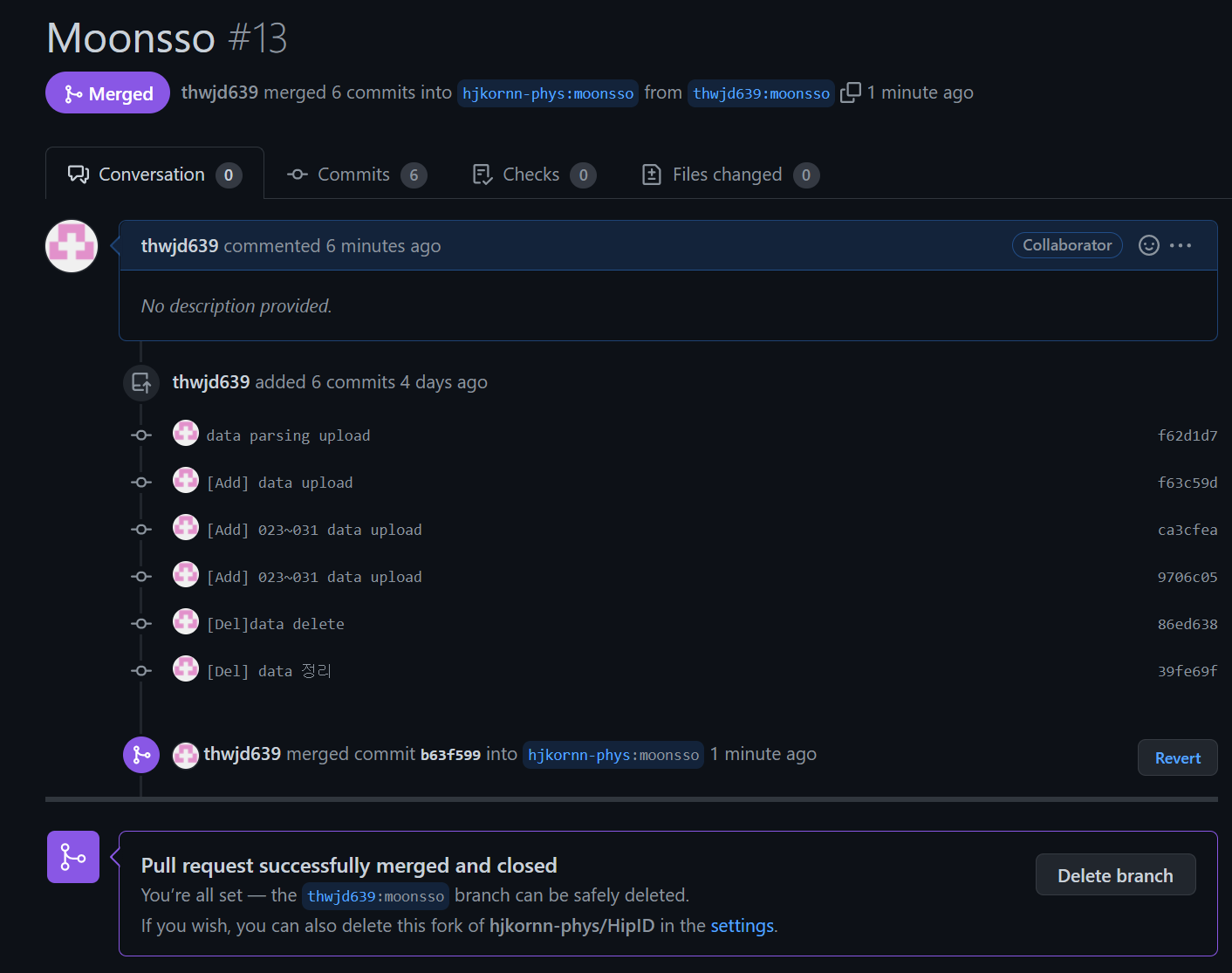Click the avatar beside [Del]data delete commit
Image resolution: width=1232 pixels, height=973 pixels.
pyautogui.click(x=186, y=621)
